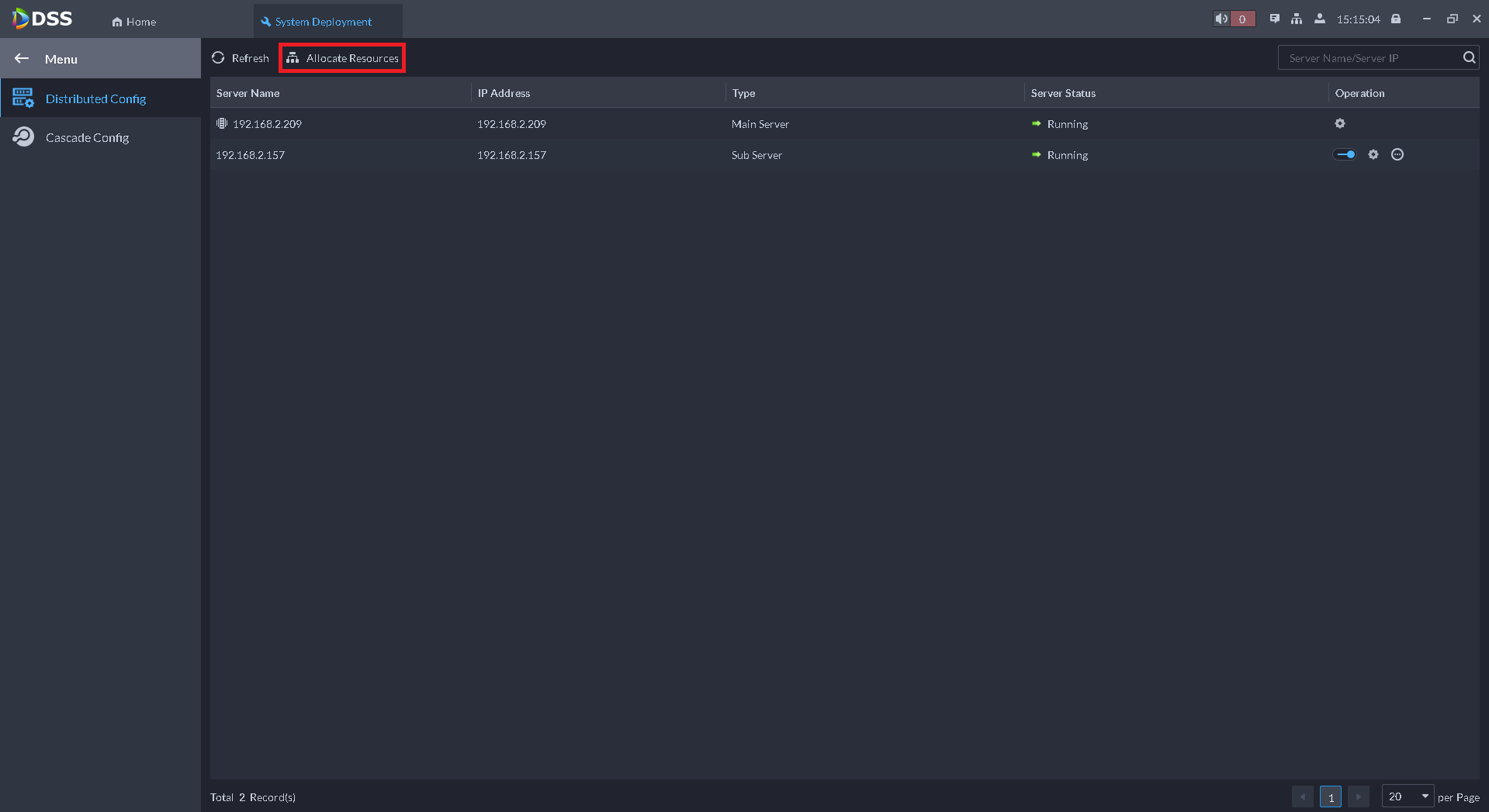
Task: Open settings gear for Sub Server 192.168.2.157
Action: coord(1373,154)
